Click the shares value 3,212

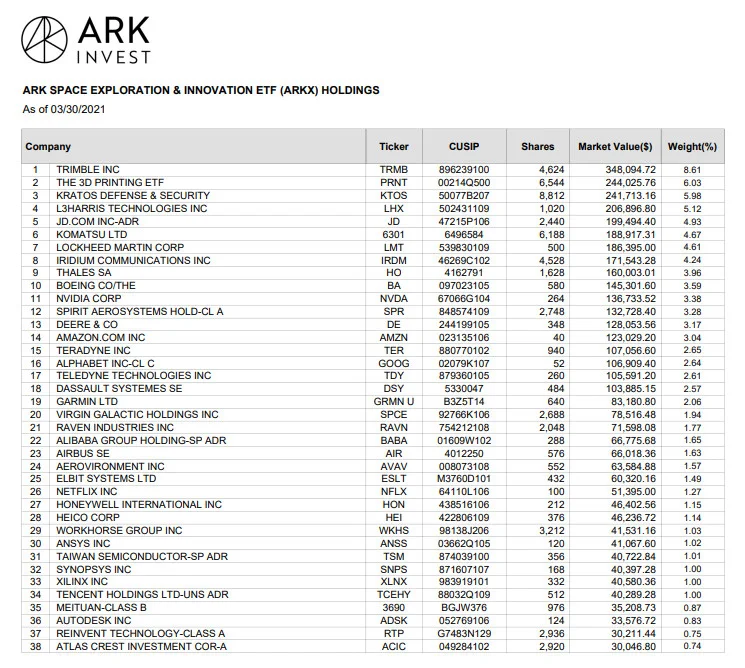pos(552,530)
